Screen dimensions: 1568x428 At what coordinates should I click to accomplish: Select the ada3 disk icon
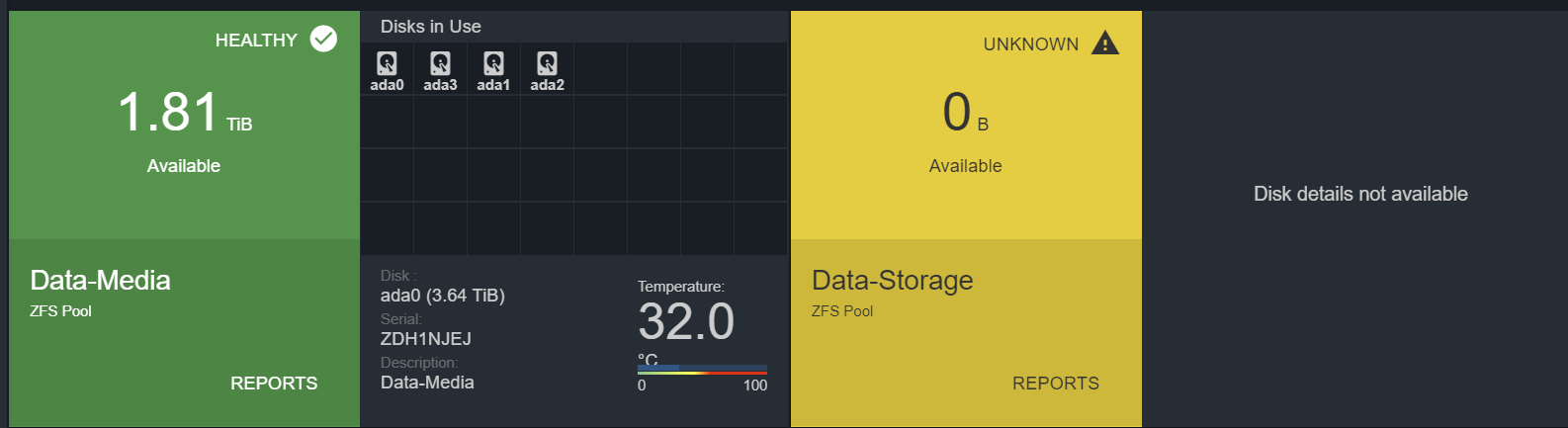click(440, 63)
